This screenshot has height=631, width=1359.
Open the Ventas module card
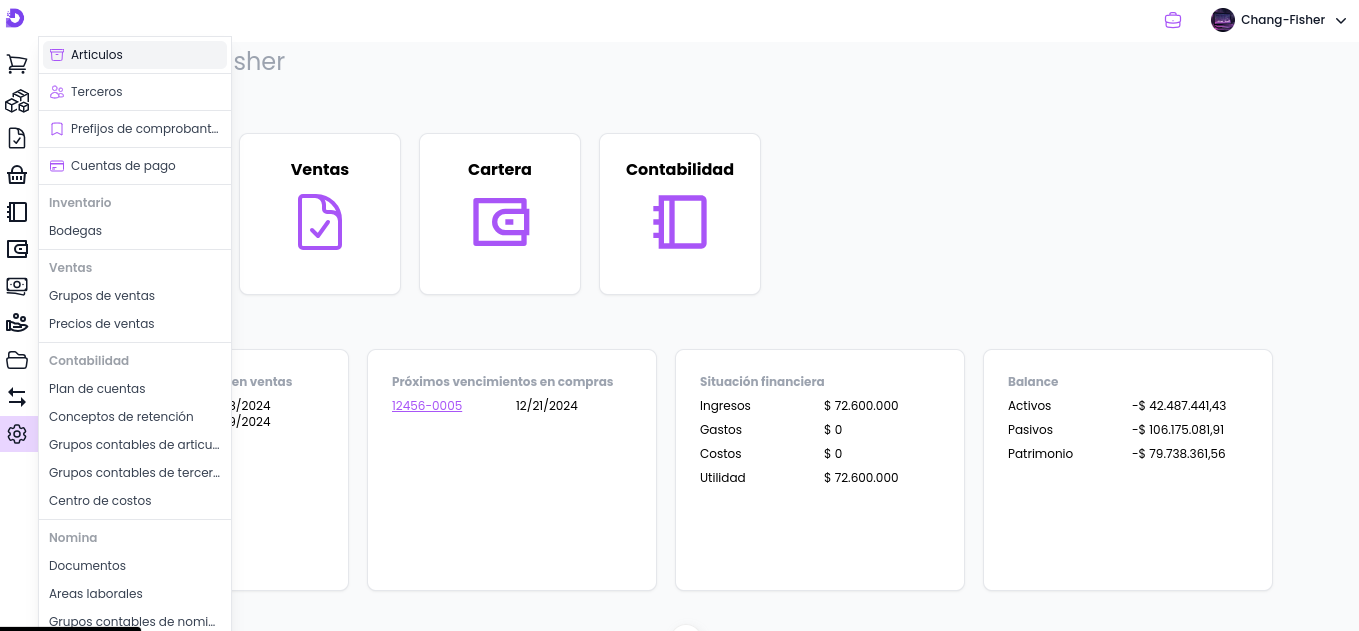(x=320, y=214)
